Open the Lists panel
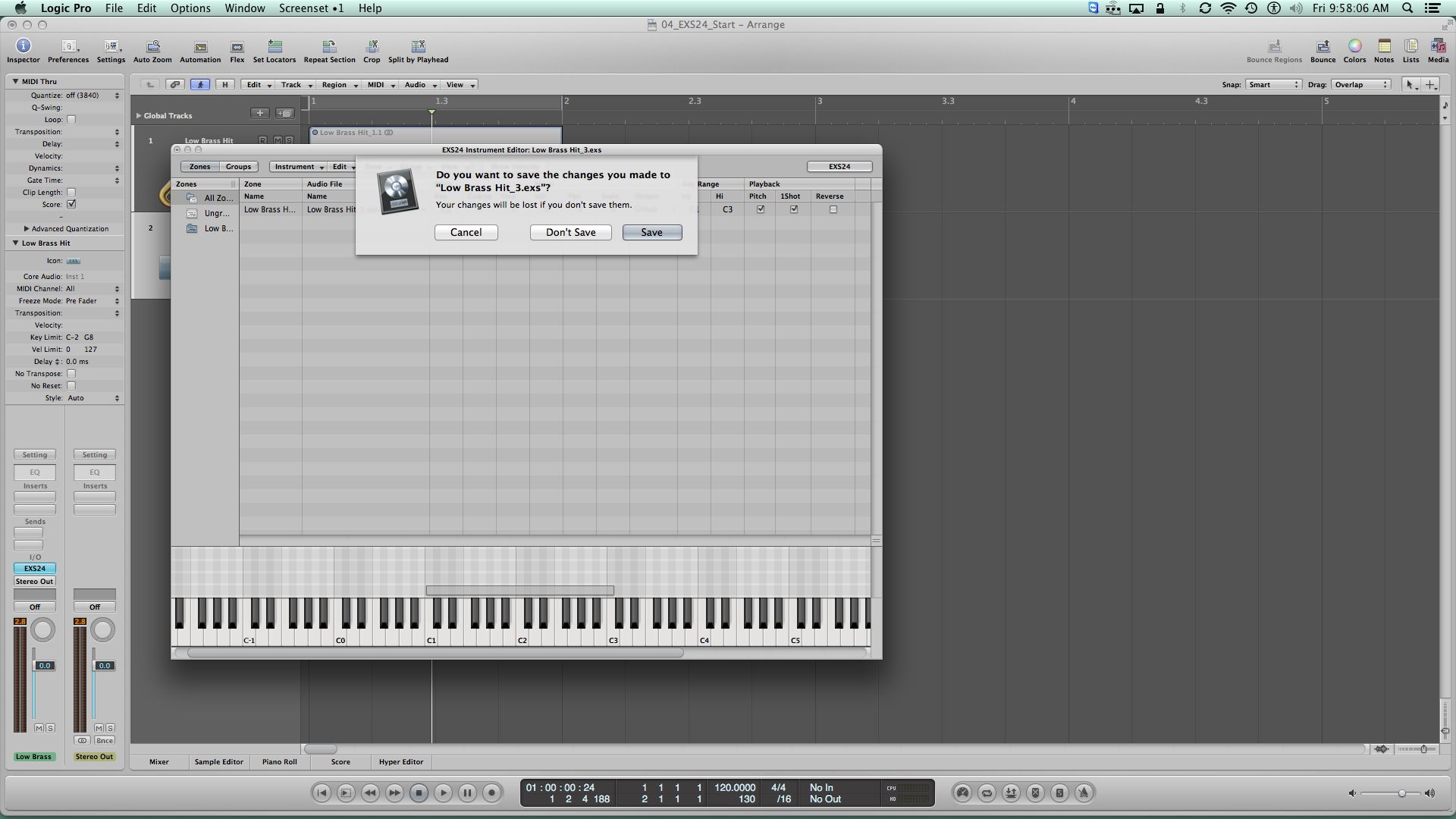 [1410, 52]
